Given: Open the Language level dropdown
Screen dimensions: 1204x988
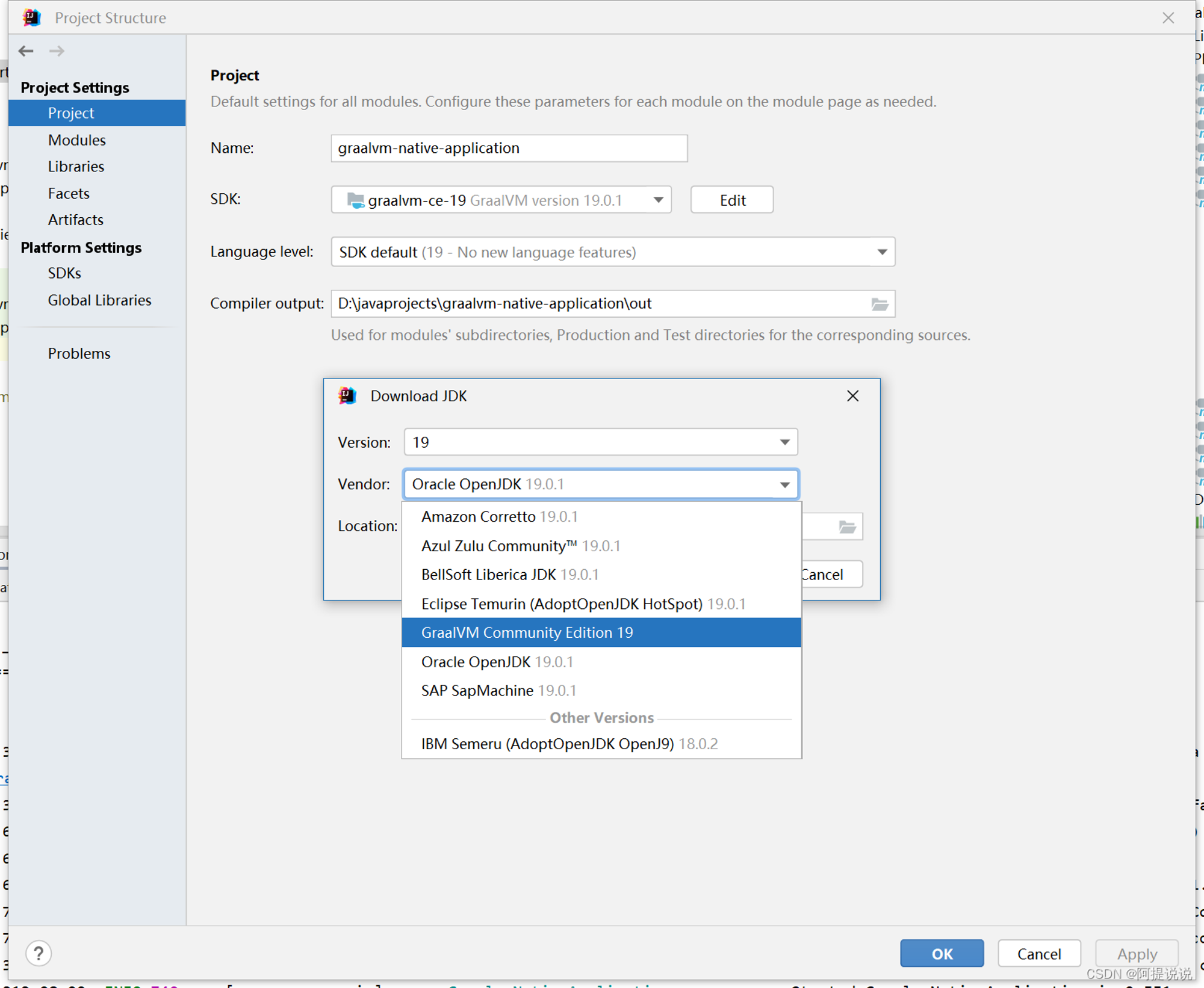Looking at the screenshot, I should tap(882, 252).
